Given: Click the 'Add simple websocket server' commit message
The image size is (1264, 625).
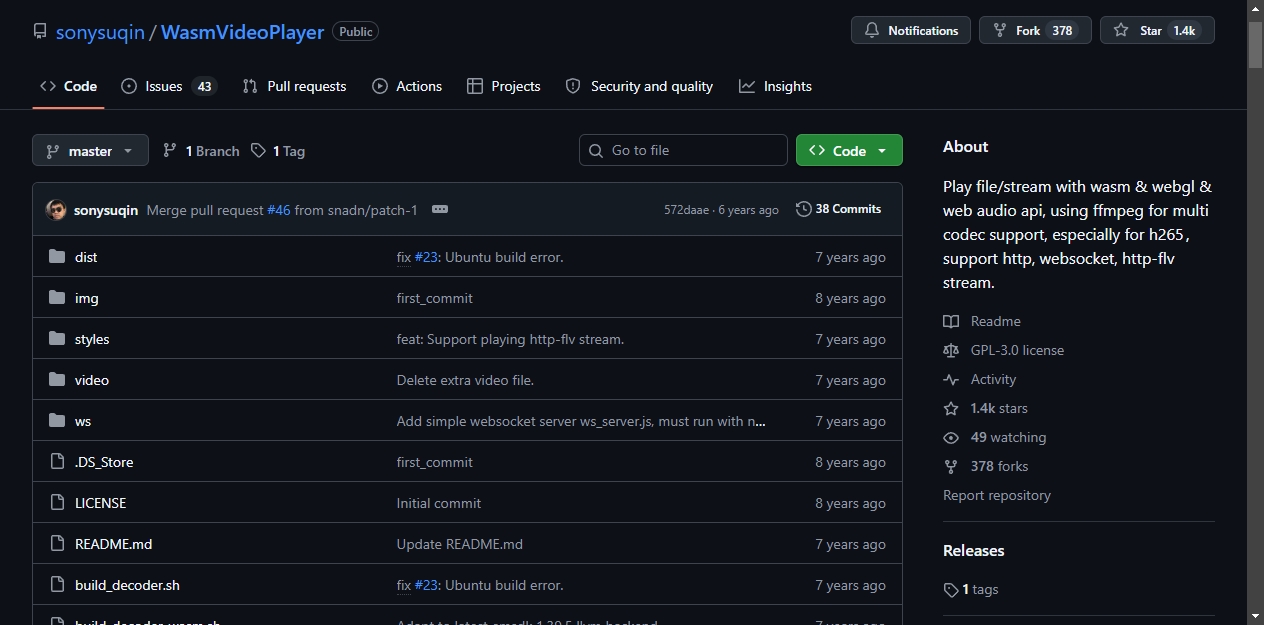Looking at the screenshot, I should point(582,421).
